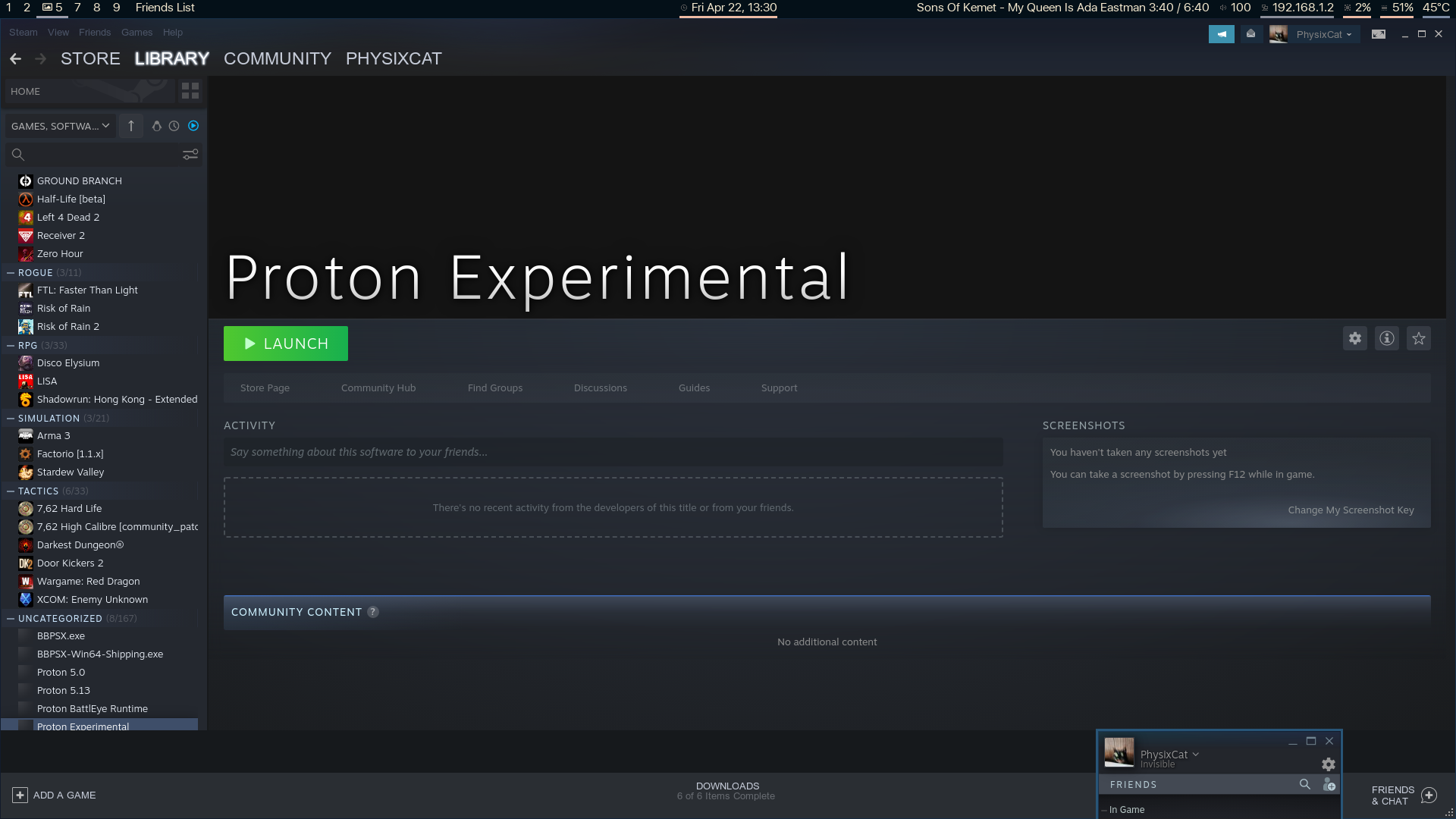1456x819 pixels.
Task: Open the Help menu
Action: (x=173, y=33)
